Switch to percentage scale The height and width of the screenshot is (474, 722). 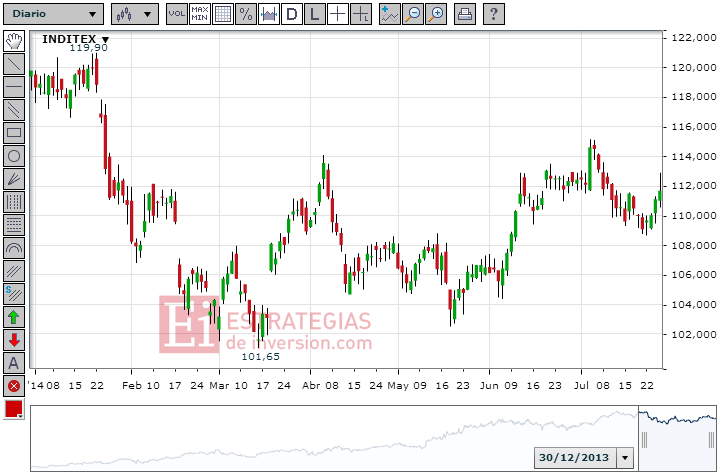point(246,14)
